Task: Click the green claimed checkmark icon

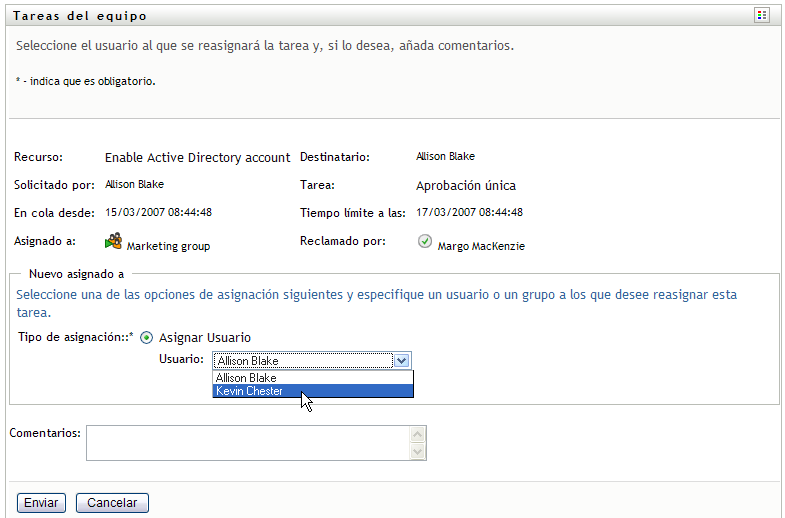Action: point(425,242)
